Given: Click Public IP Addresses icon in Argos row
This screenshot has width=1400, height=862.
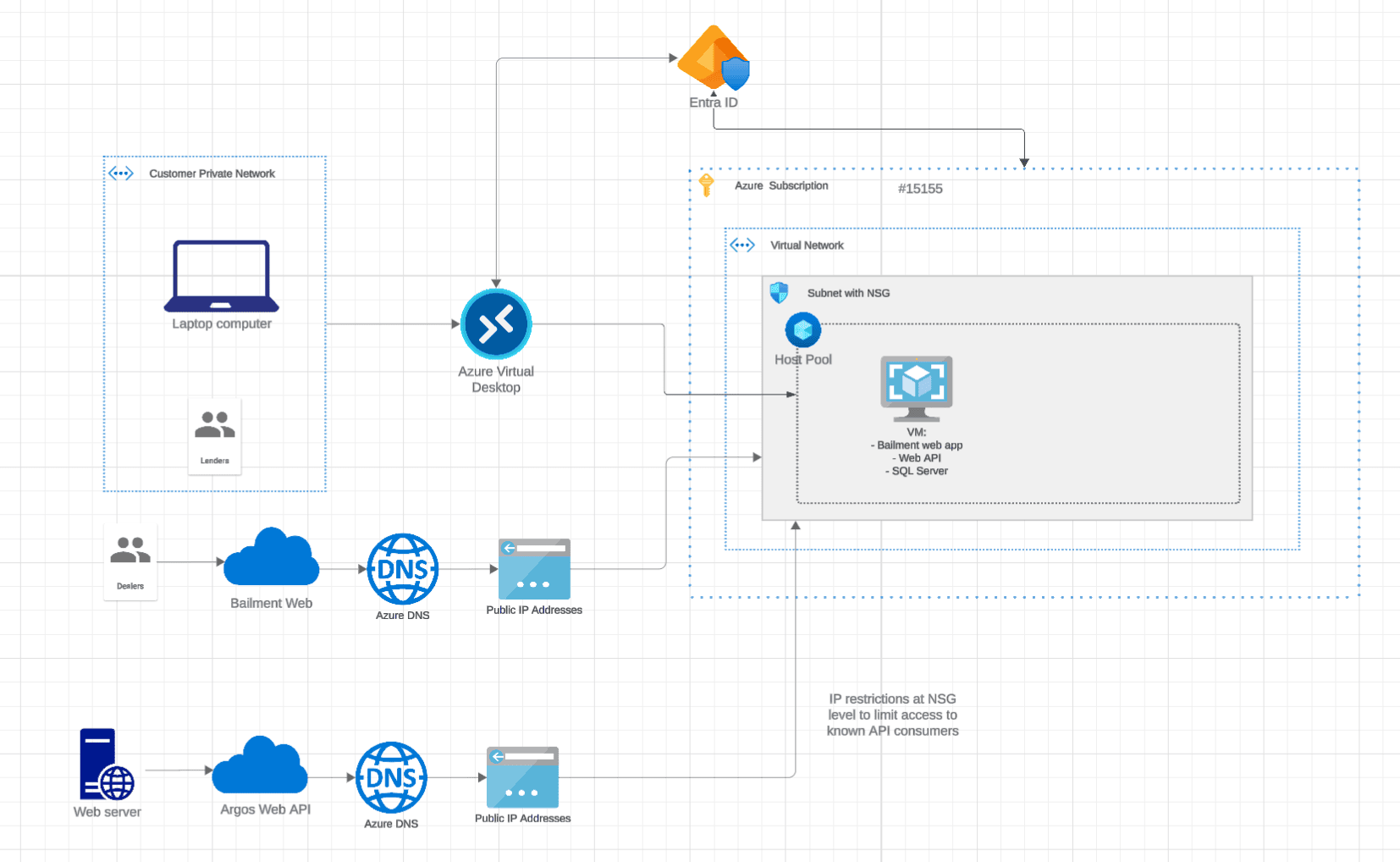Looking at the screenshot, I should click(x=522, y=777).
